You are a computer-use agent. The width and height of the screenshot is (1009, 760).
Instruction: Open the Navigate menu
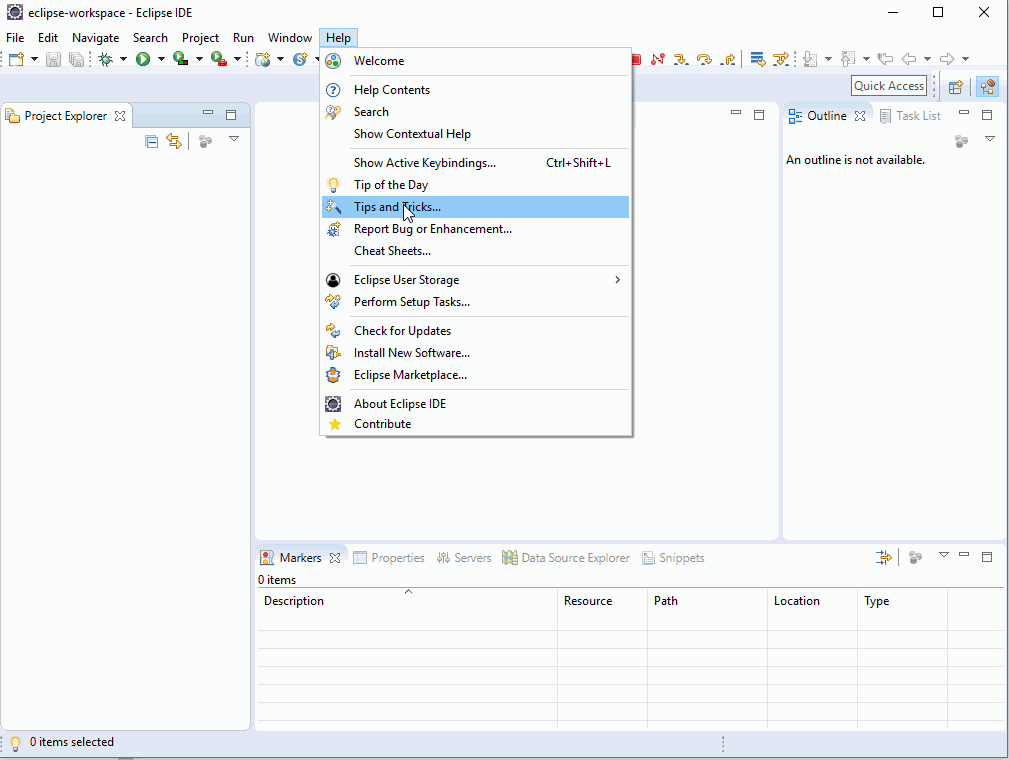coord(95,38)
